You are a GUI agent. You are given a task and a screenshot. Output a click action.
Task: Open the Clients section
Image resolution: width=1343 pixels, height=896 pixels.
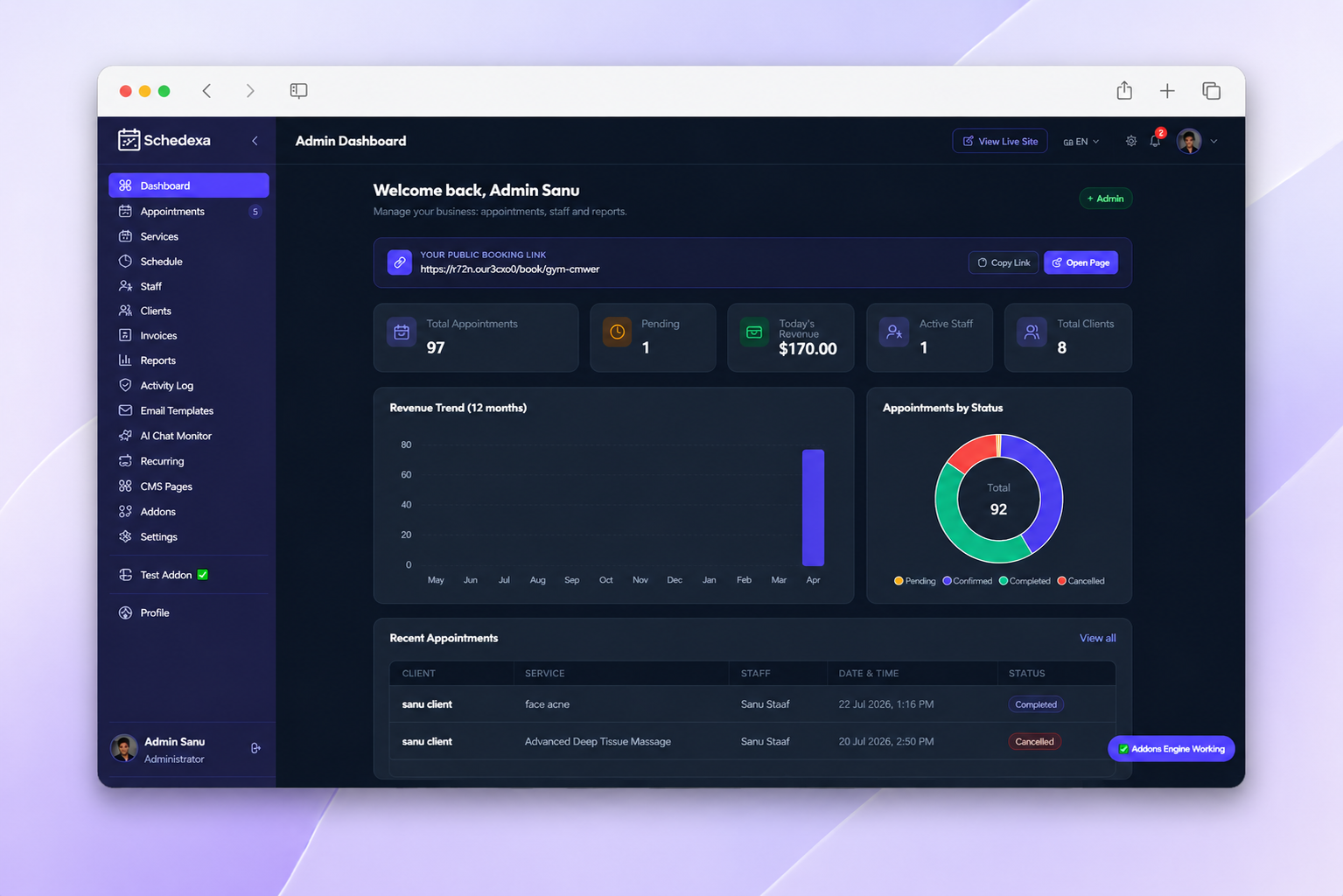coord(188,311)
